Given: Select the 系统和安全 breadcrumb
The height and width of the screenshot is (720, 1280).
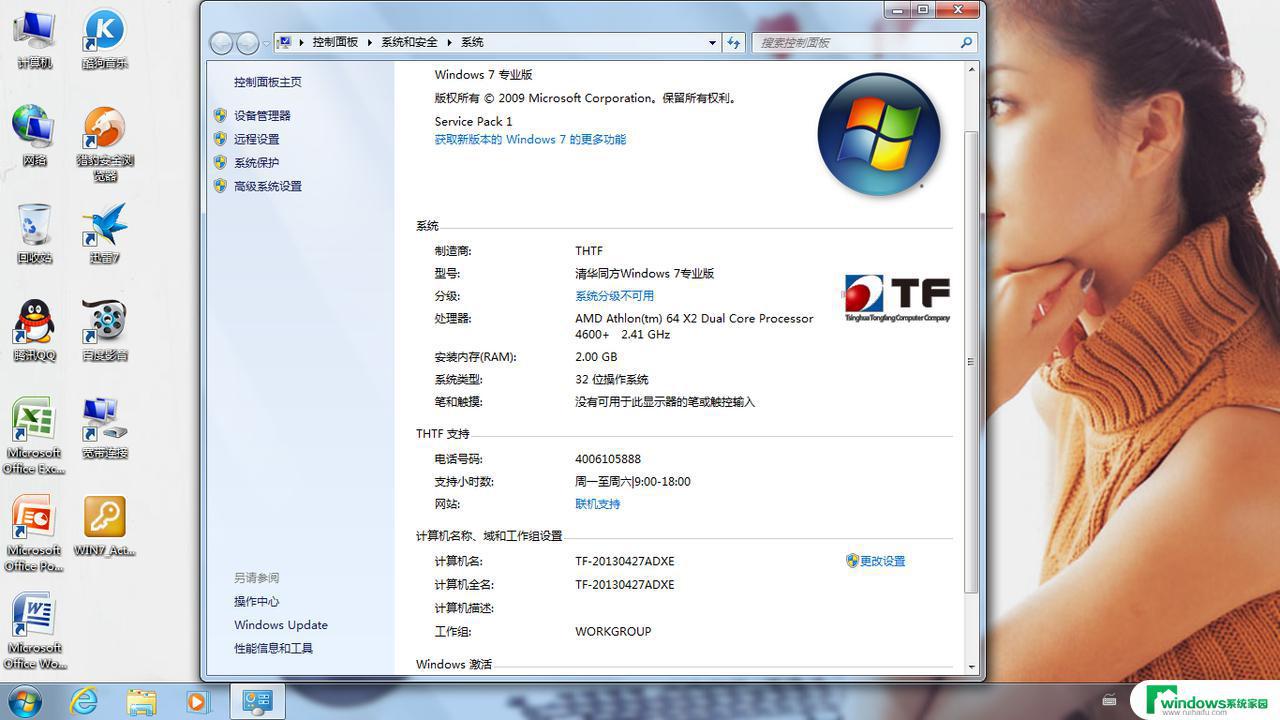Looking at the screenshot, I should 409,42.
